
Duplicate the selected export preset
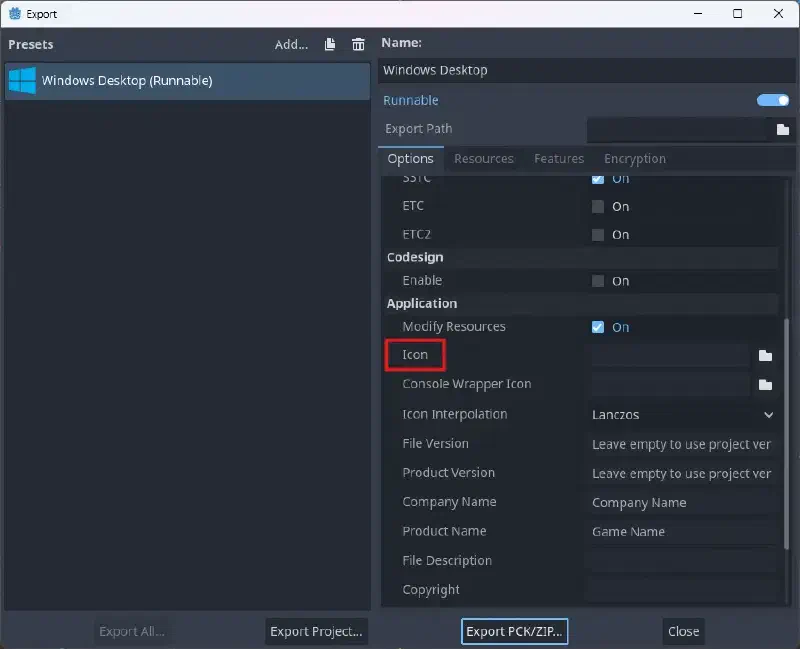coord(330,44)
